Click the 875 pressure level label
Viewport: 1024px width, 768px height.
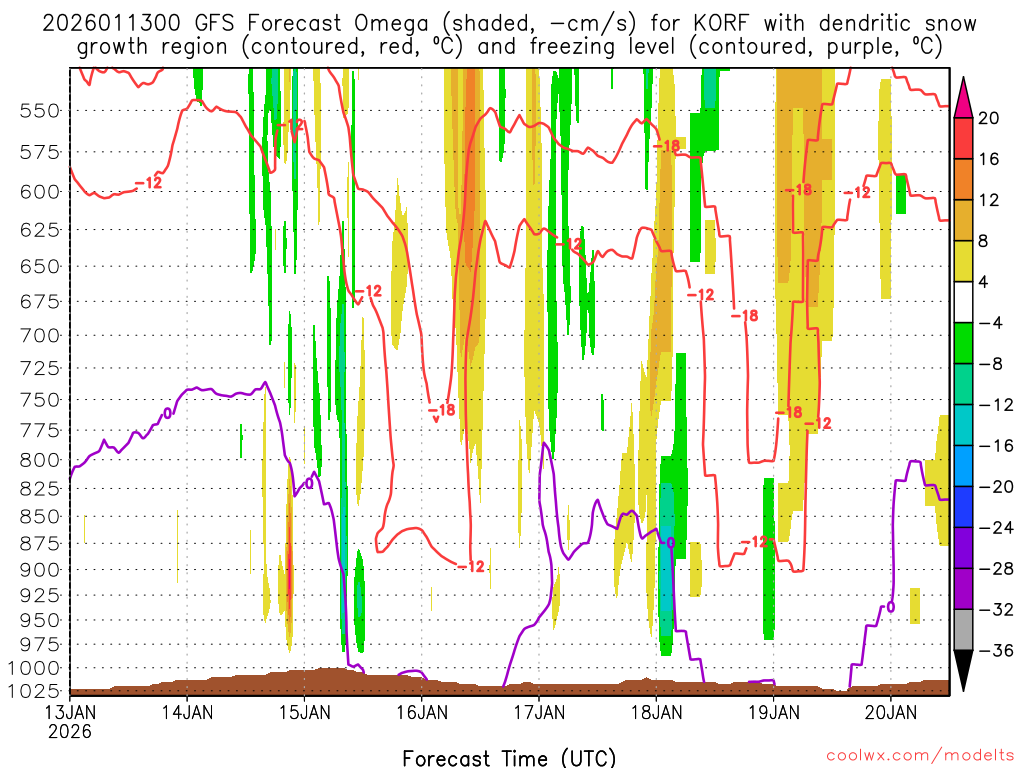point(39,543)
